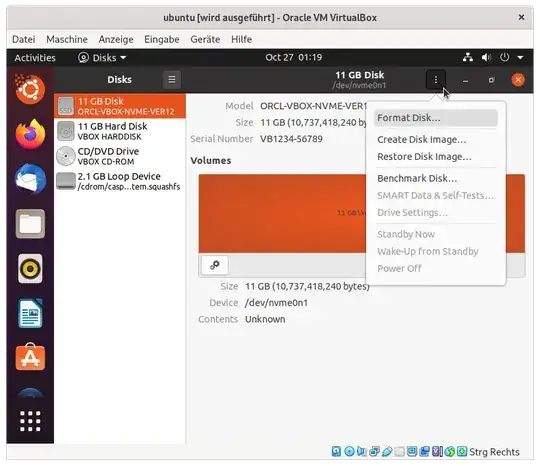Image resolution: width=540 pixels, height=466 pixels.
Task: Choose Create Disk Image... menu entry
Action: coord(436,139)
